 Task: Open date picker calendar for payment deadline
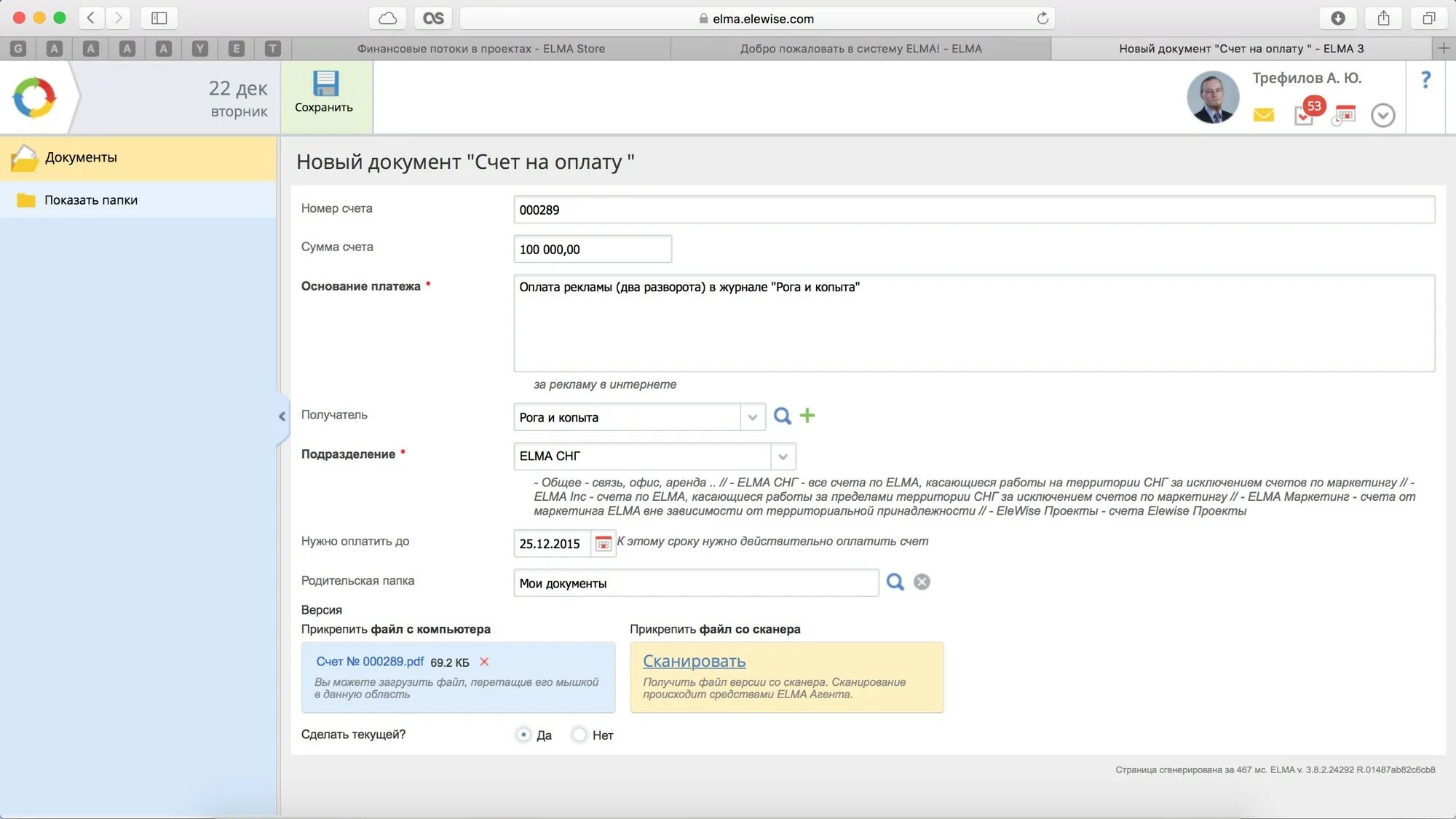tap(603, 544)
